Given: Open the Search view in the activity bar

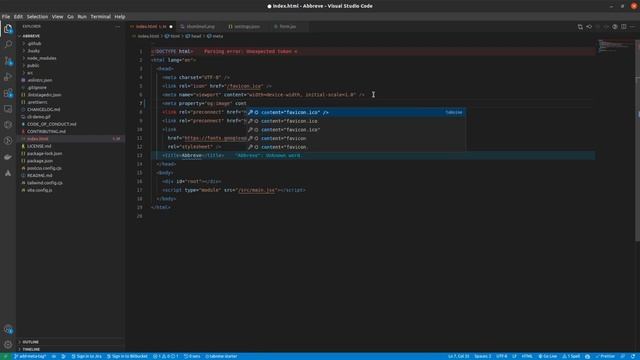Looking at the screenshot, I should [x=8, y=44].
